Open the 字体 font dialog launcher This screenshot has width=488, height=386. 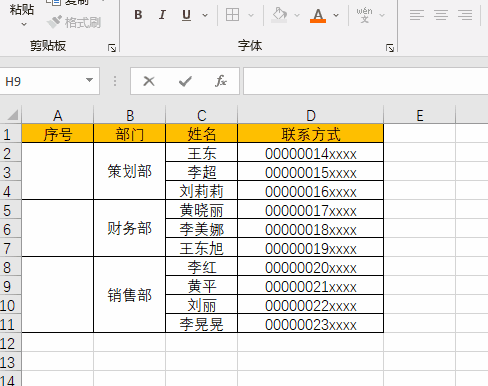pos(390,48)
